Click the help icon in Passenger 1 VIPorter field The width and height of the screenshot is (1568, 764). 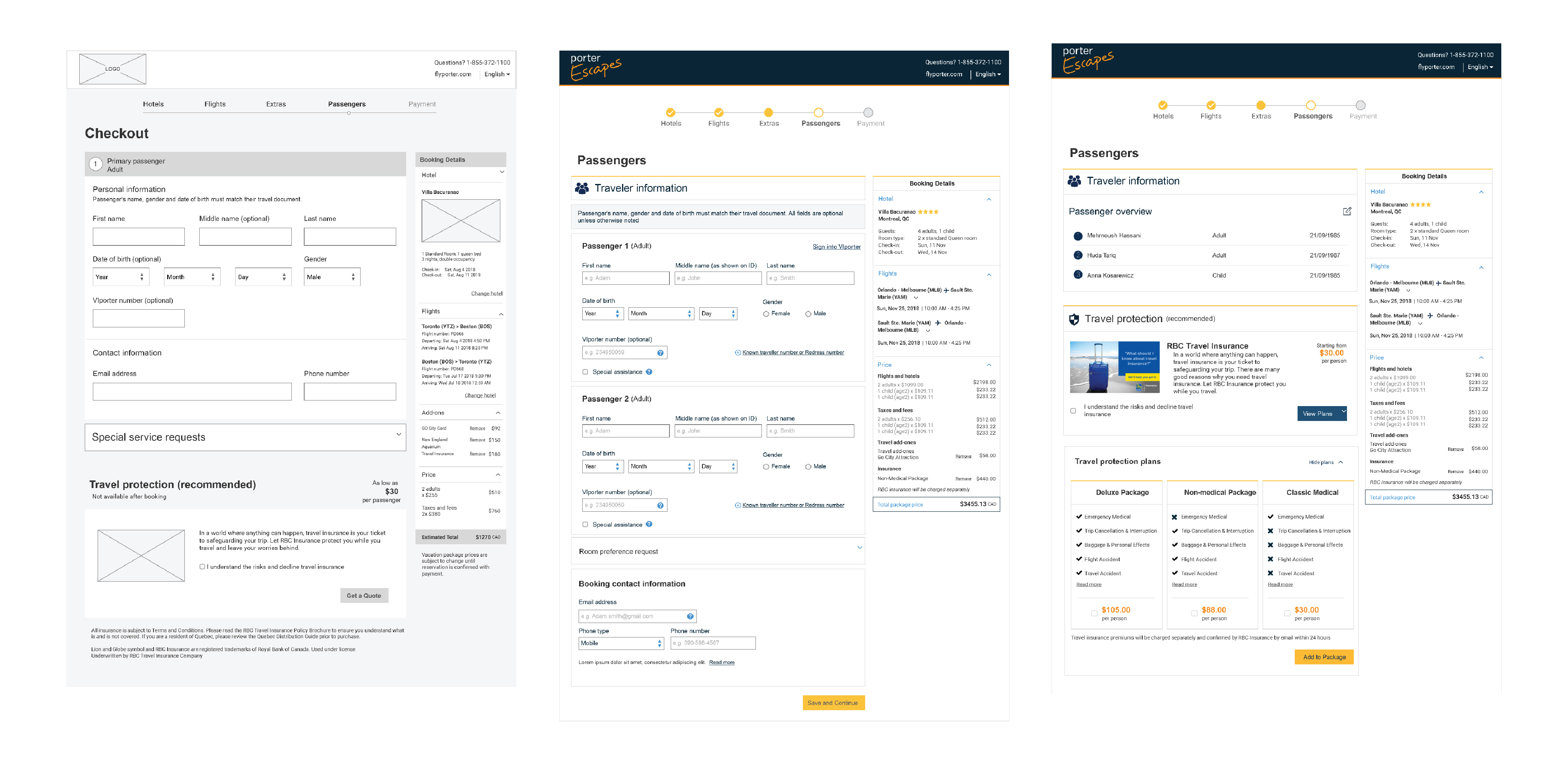click(660, 353)
